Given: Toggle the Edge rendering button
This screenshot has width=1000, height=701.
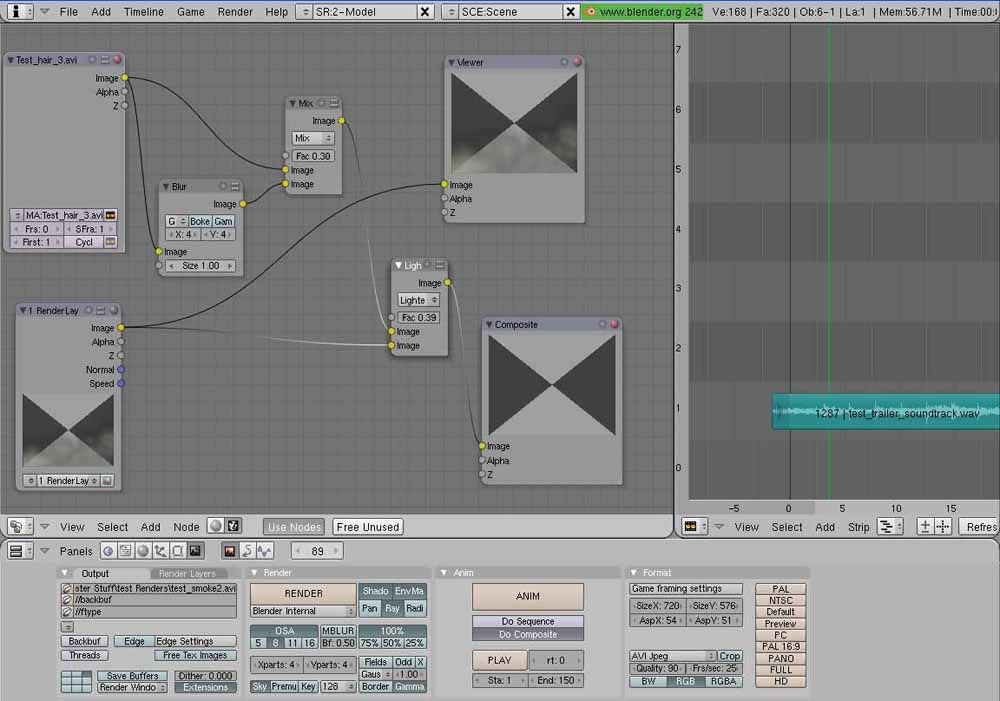Looking at the screenshot, I should 134,641.
